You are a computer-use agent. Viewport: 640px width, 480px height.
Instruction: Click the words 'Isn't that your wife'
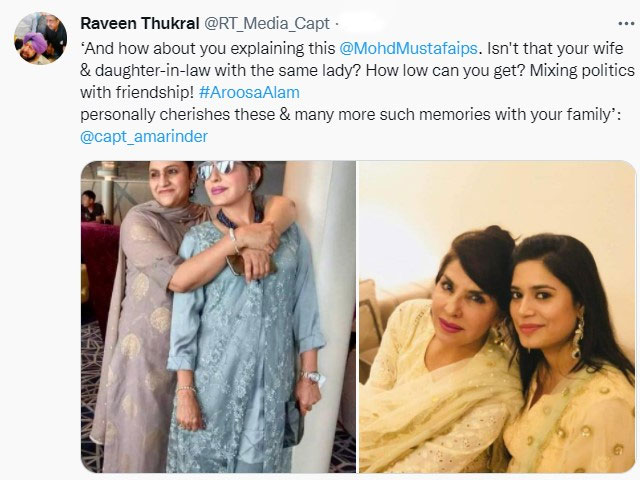pyautogui.click(x=555, y=49)
